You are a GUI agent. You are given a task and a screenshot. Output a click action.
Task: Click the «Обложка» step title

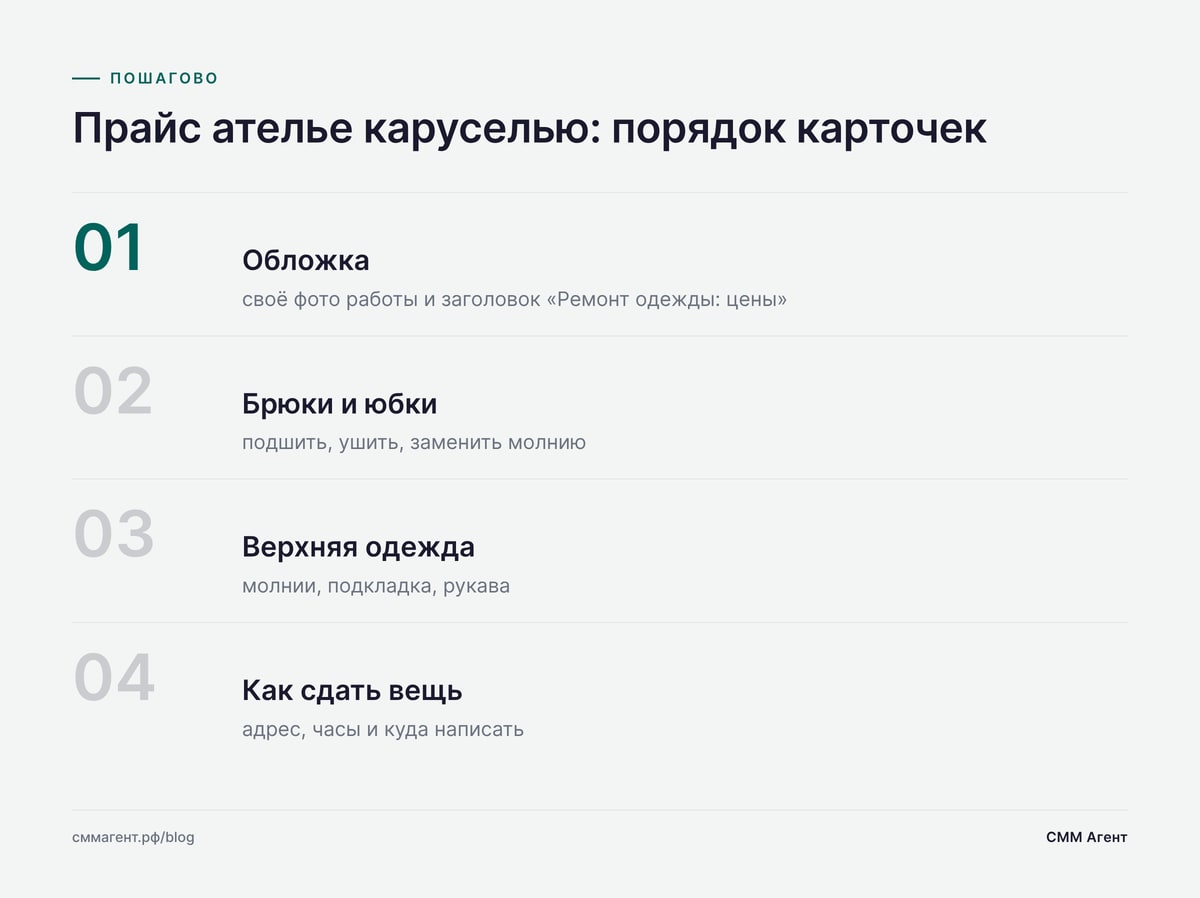click(306, 261)
